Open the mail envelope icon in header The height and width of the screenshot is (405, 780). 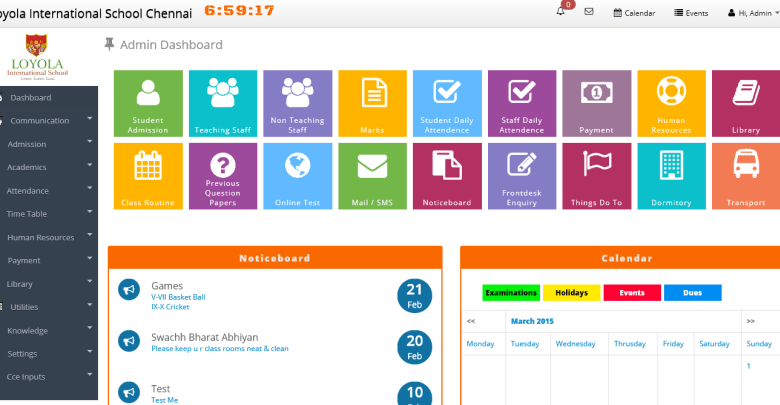click(589, 12)
